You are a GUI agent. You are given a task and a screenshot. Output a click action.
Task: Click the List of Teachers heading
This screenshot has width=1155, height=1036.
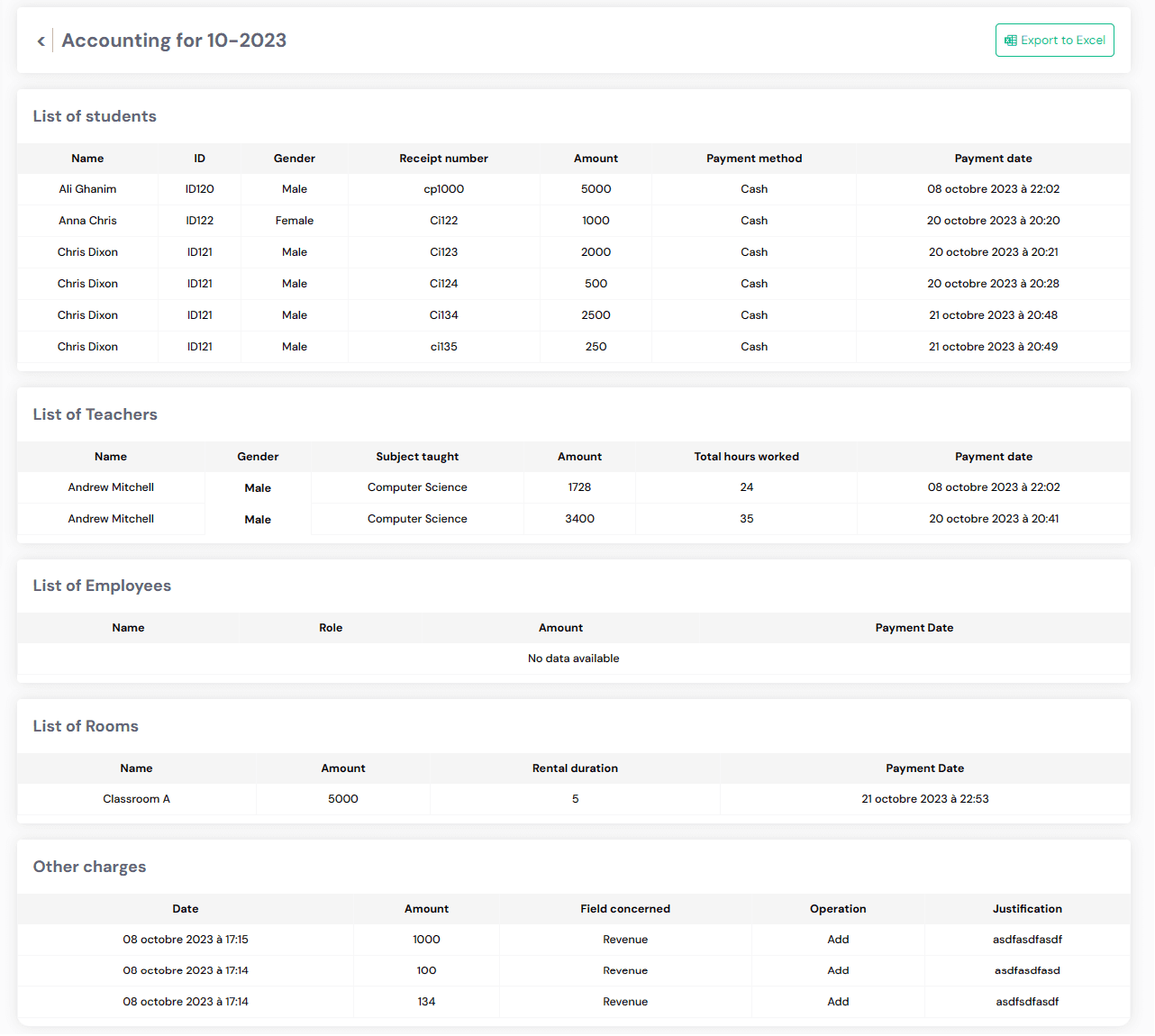point(95,414)
